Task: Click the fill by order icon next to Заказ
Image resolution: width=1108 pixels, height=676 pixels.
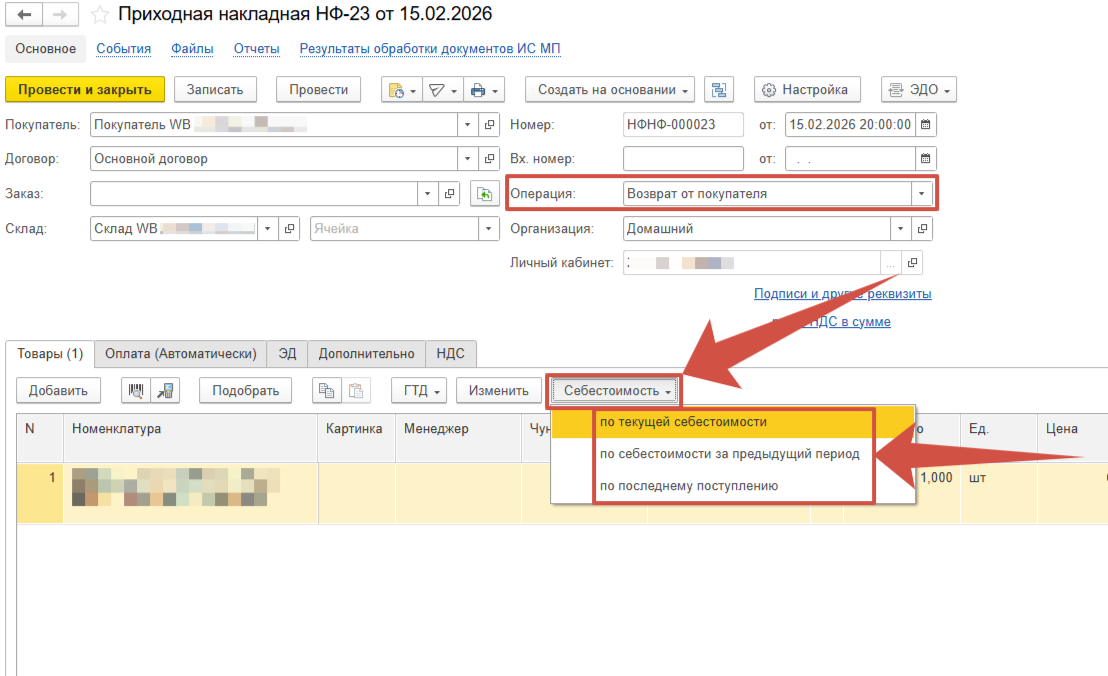Action: (x=484, y=194)
